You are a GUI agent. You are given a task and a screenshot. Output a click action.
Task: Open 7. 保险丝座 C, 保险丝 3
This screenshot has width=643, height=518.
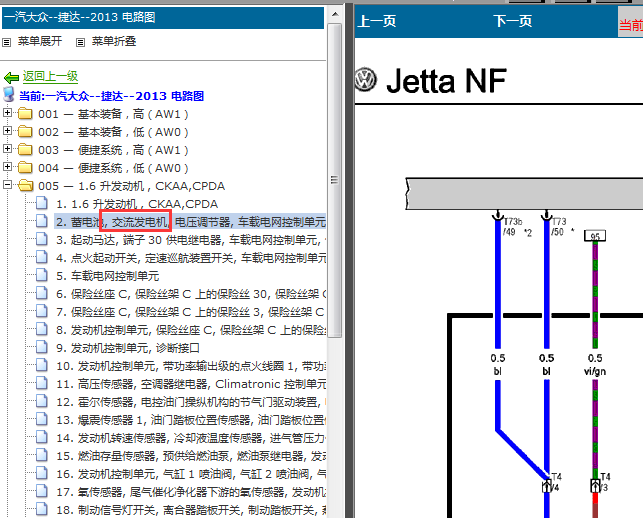[x=191, y=312]
